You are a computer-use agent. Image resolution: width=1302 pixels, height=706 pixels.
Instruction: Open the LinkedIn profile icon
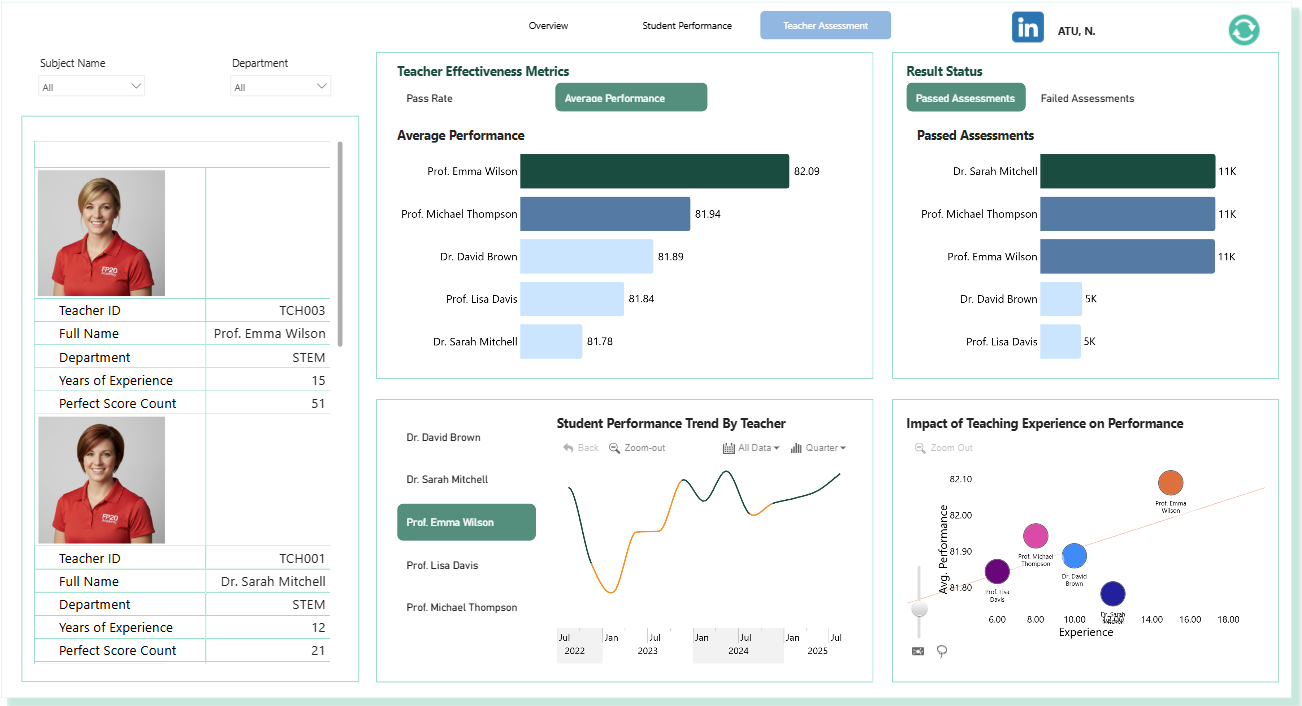pos(1027,27)
